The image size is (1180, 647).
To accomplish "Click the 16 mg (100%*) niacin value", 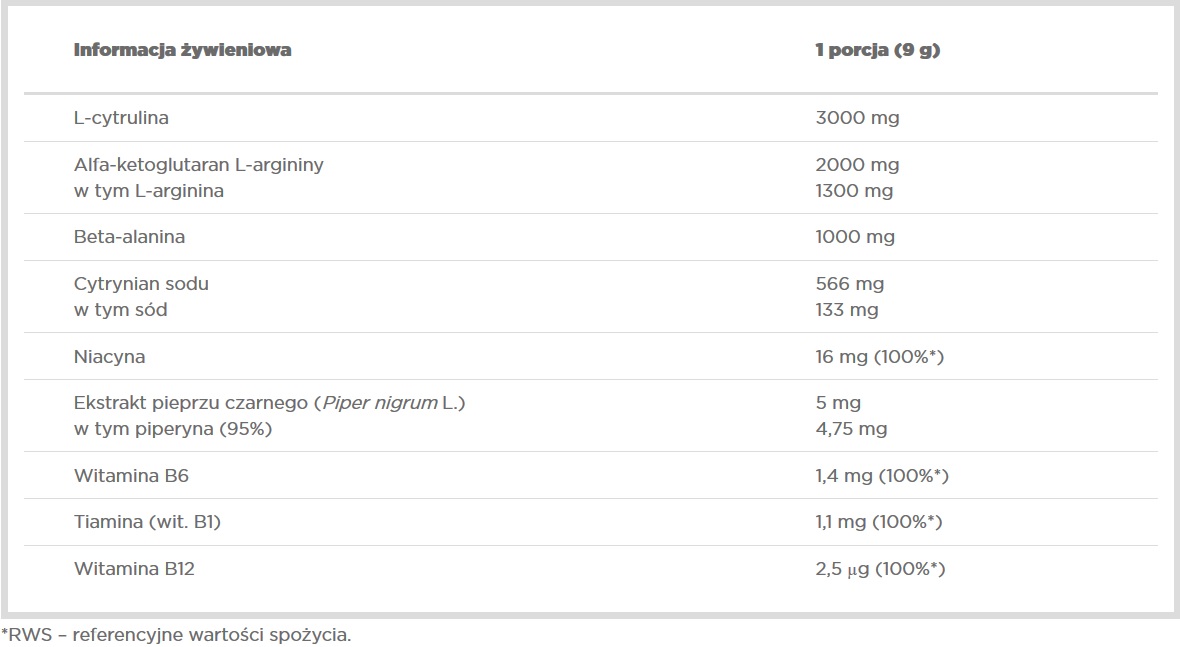I will point(880,356).
